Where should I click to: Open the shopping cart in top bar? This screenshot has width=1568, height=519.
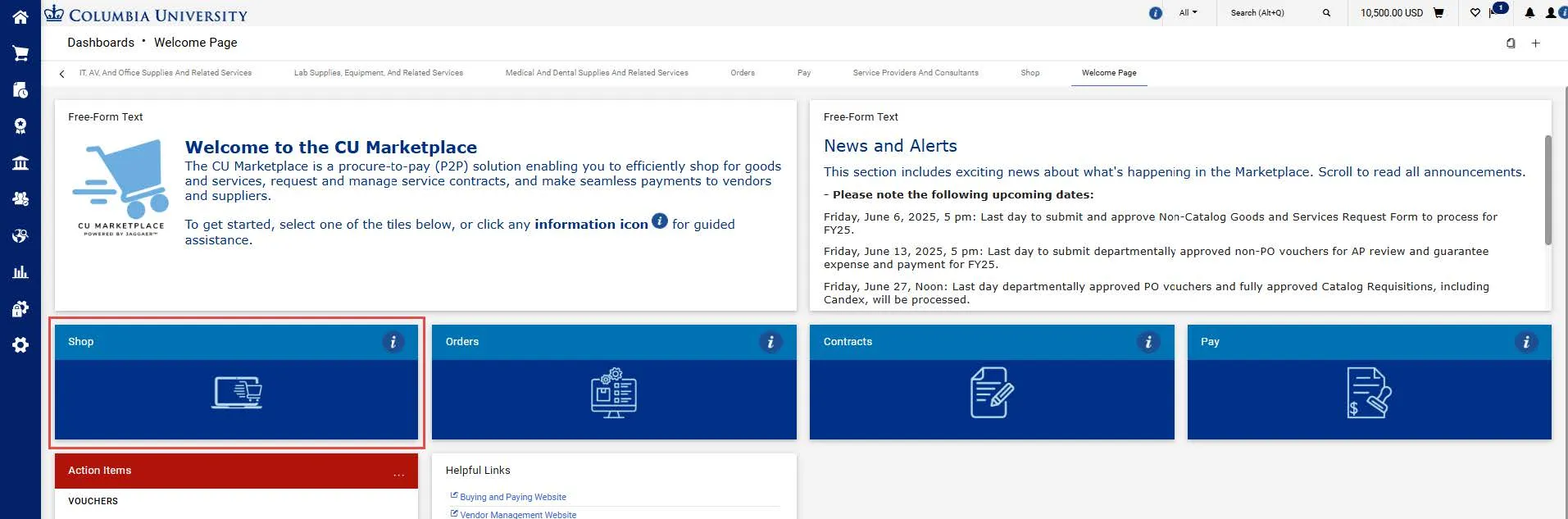pyautogui.click(x=1438, y=13)
